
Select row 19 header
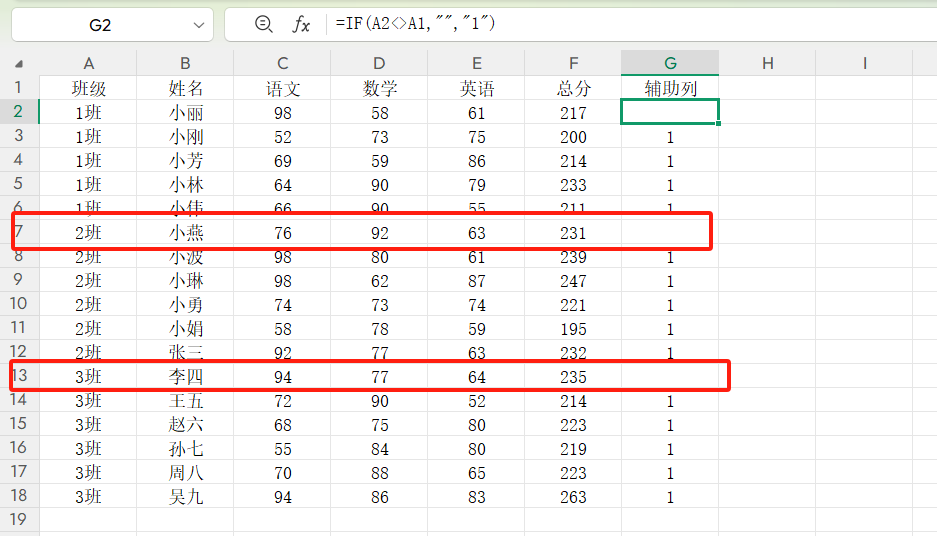(19, 520)
